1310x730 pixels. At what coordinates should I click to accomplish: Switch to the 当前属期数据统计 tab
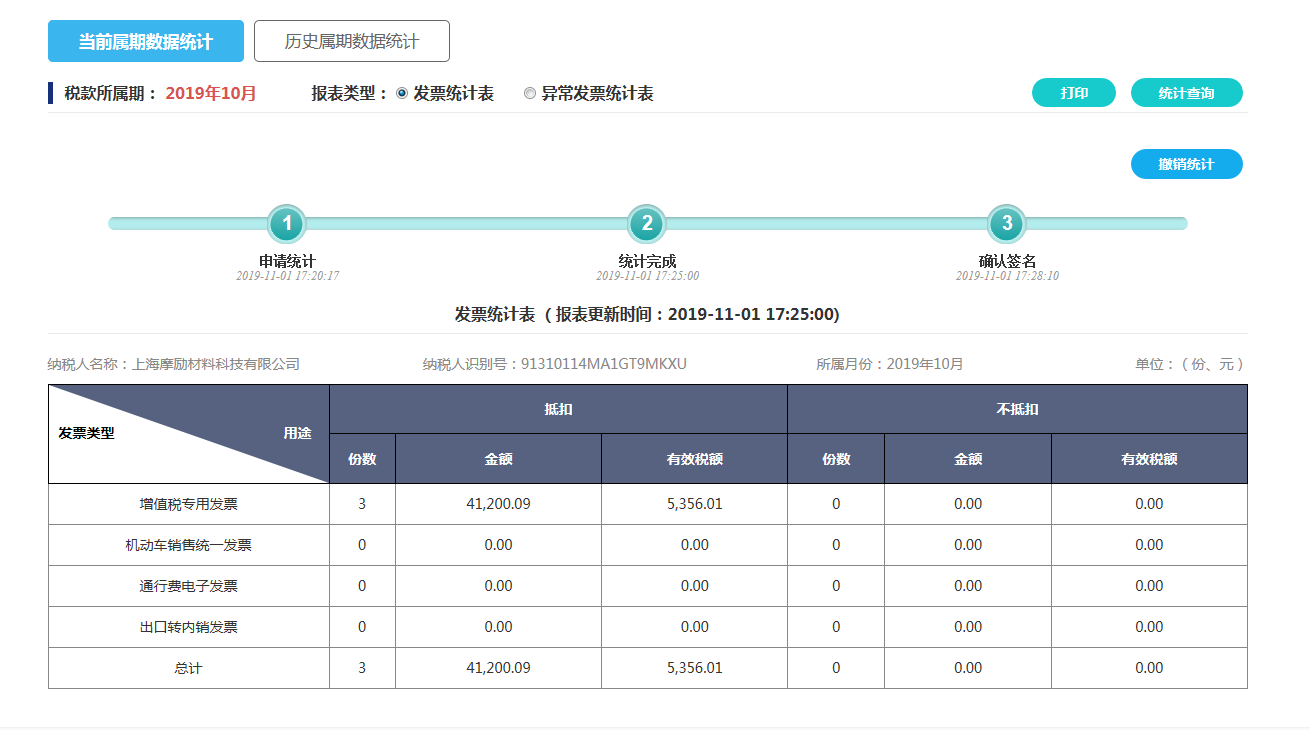pos(146,41)
